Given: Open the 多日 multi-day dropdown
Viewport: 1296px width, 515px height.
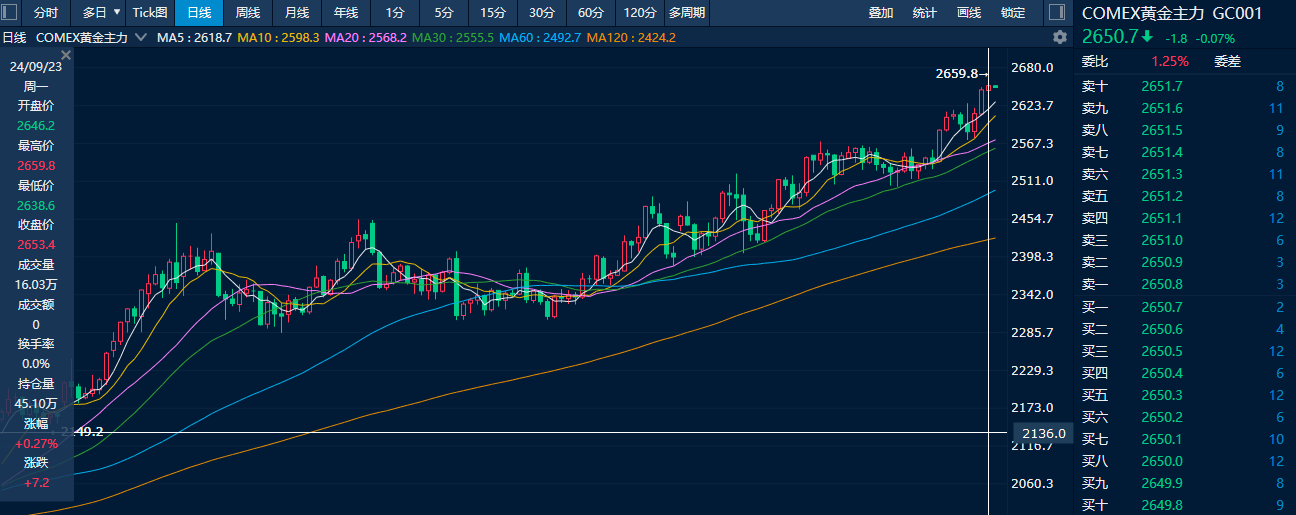Looking at the screenshot, I should (x=101, y=13).
